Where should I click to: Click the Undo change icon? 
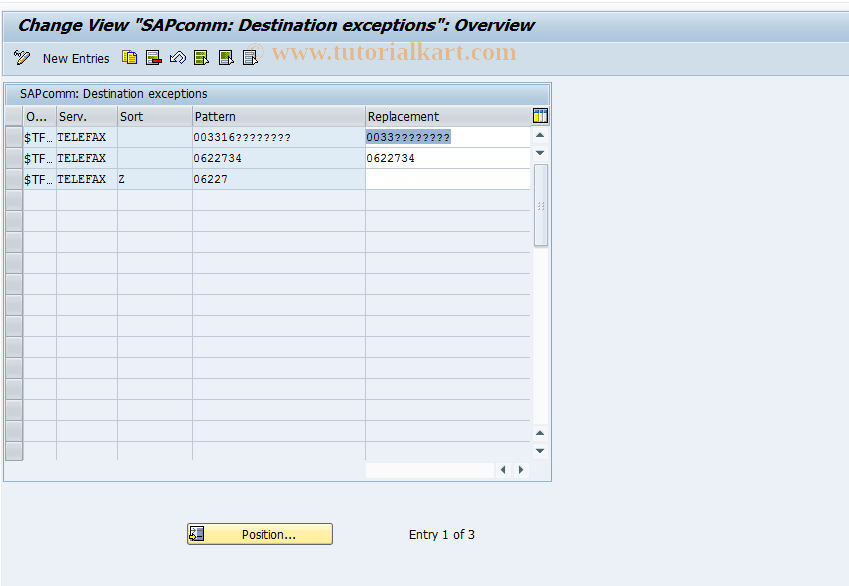pos(177,57)
